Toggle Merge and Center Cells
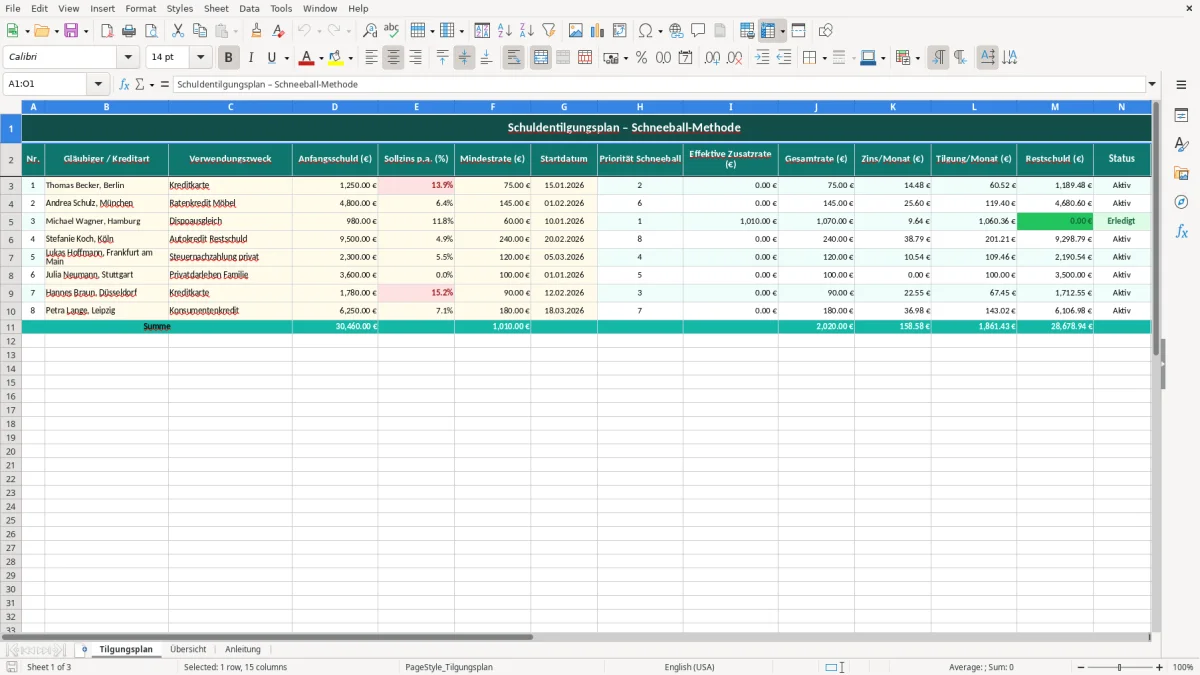The height and width of the screenshot is (675, 1200). [x=541, y=58]
